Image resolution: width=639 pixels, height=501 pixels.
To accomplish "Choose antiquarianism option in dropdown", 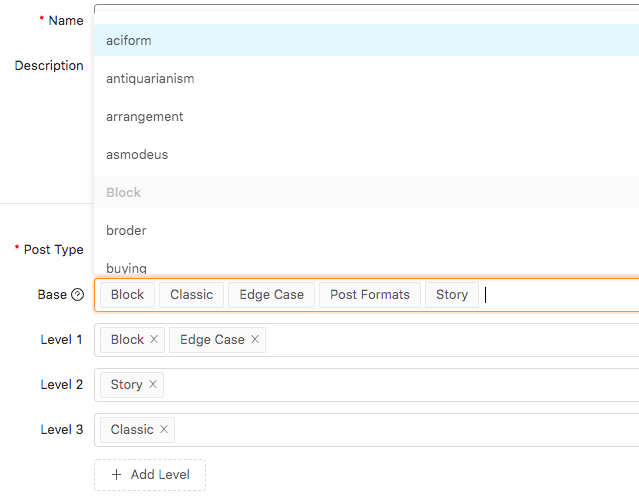I will 150,79.
